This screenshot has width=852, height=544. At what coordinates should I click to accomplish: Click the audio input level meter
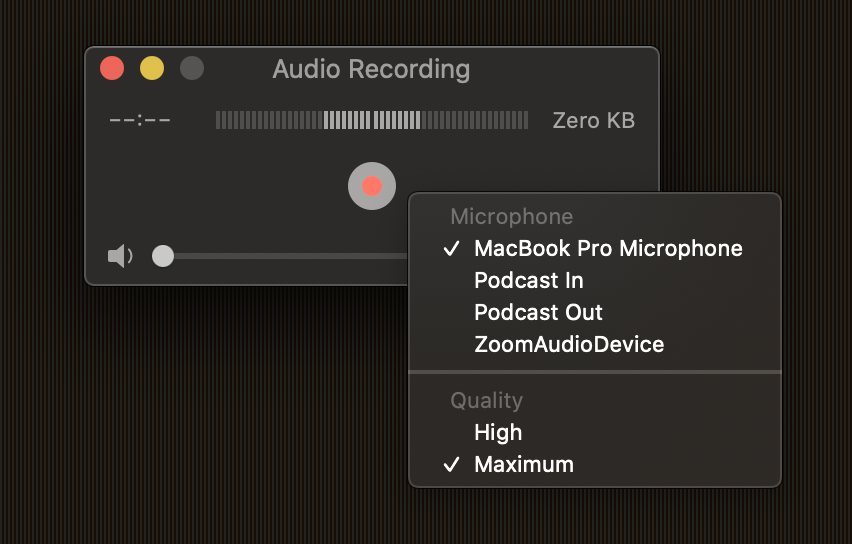[371, 121]
